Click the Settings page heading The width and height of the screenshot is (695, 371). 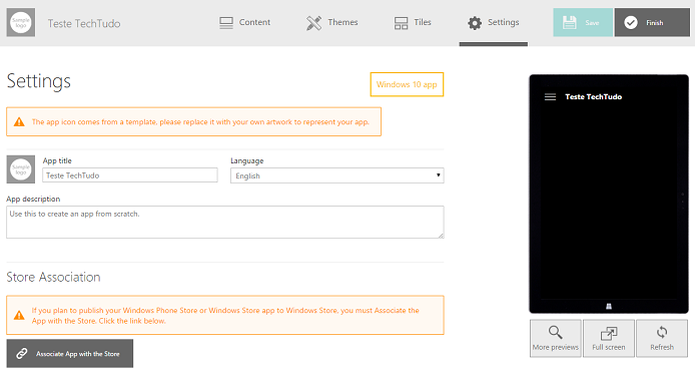click(x=39, y=81)
